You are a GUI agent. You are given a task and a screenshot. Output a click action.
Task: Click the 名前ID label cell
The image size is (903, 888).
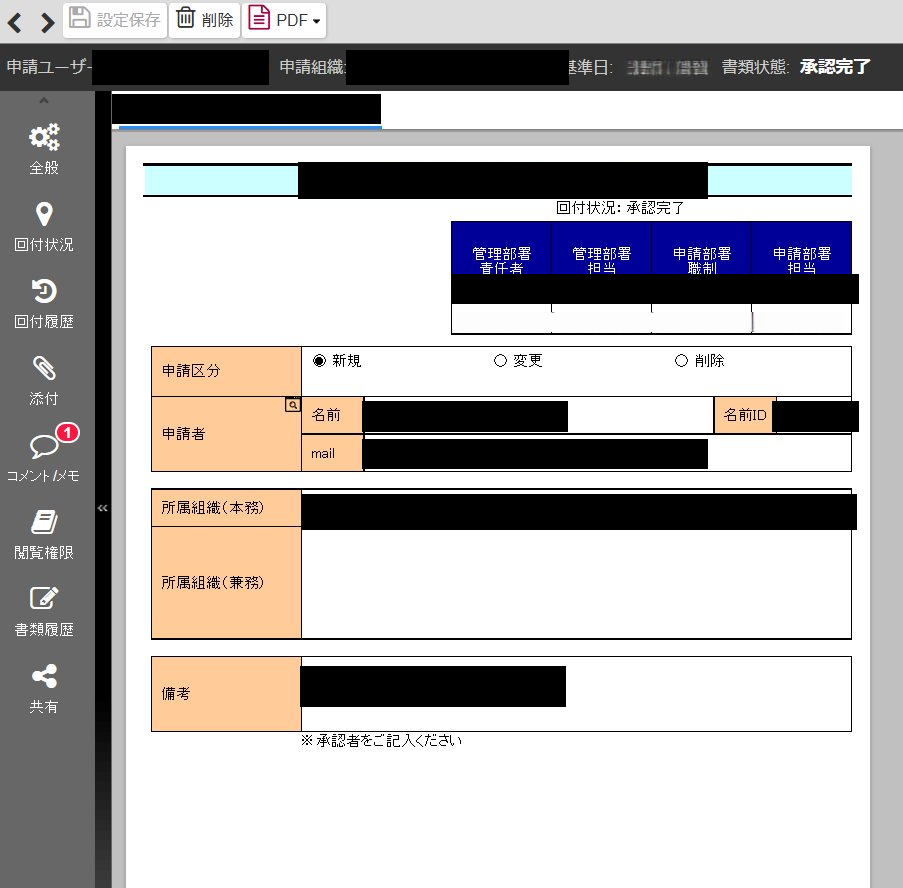pyautogui.click(x=745, y=415)
